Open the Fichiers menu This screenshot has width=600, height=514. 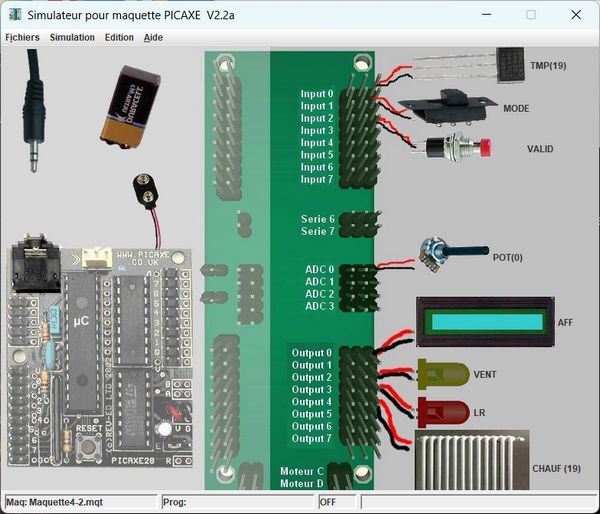point(22,37)
